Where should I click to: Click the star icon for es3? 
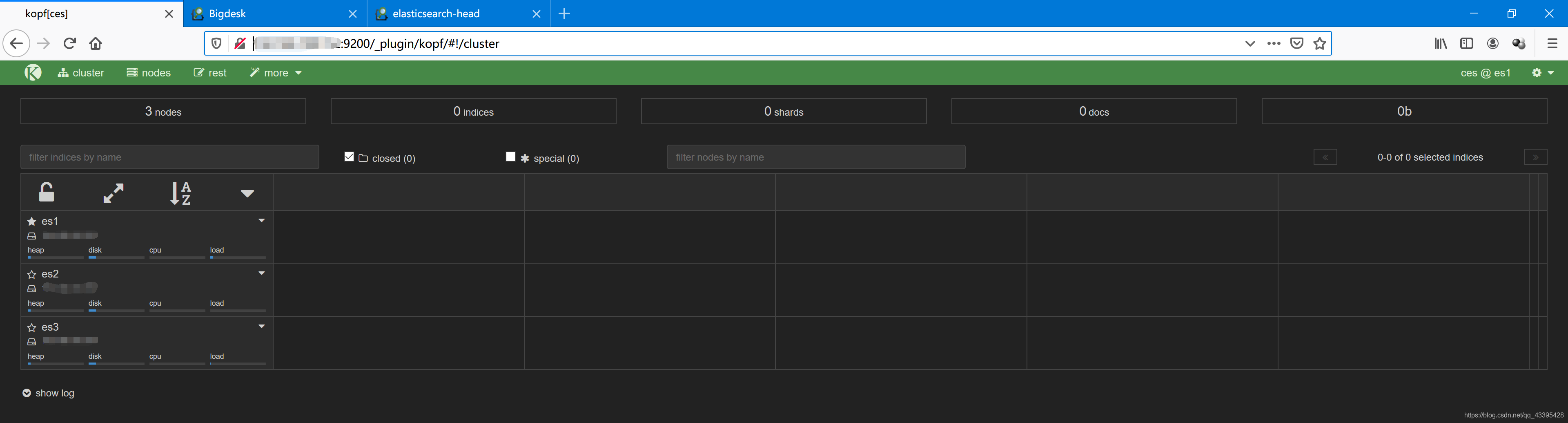(x=32, y=327)
